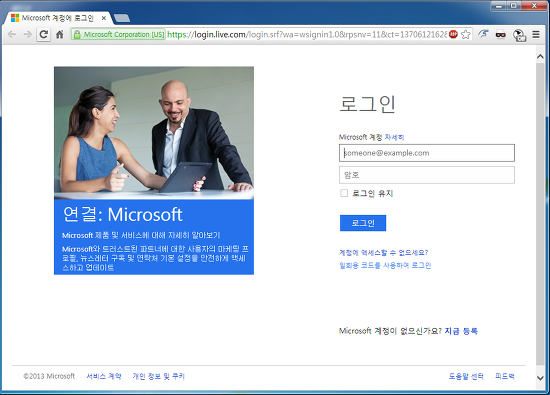Open the 연결: Microsoft promo photo
Screen dimensions: 550x395
(x=154, y=133)
